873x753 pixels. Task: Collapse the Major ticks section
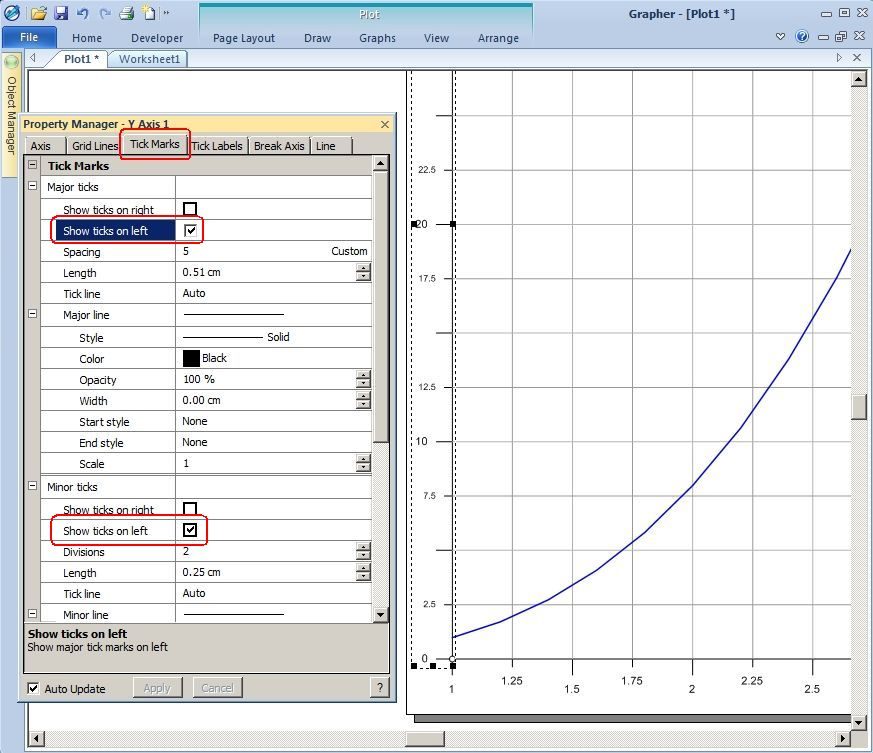33,186
